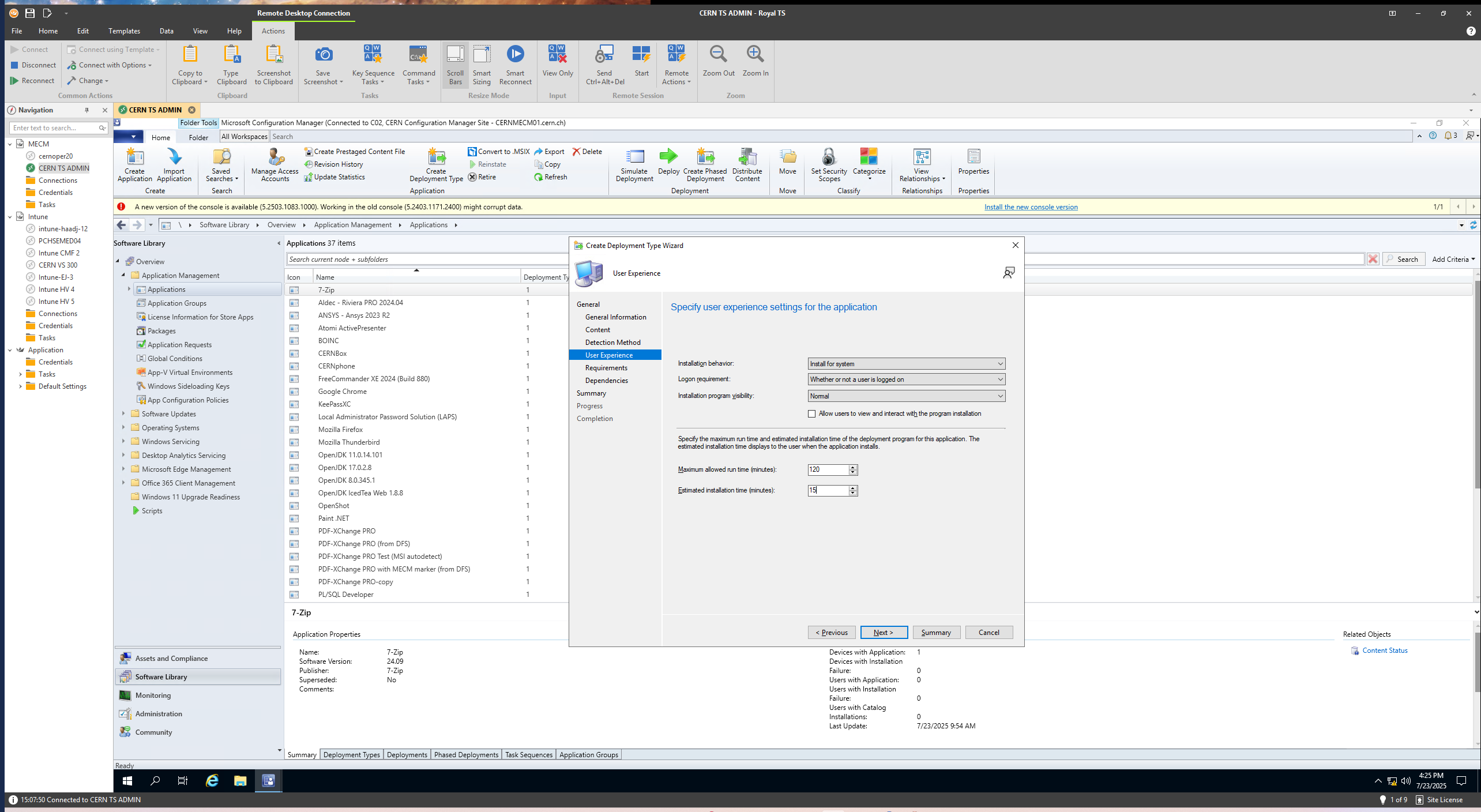Collapse Application Management tree node
Screen dimensions: 1481x812
click(x=123, y=276)
